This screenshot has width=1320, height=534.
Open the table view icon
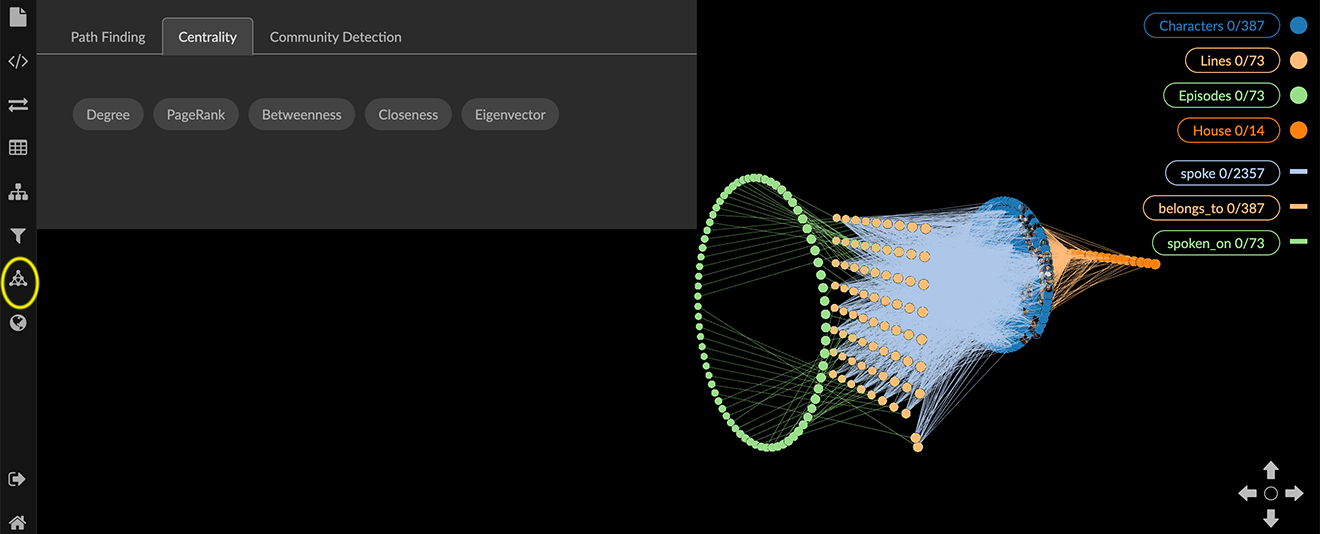[x=17, y=148]
